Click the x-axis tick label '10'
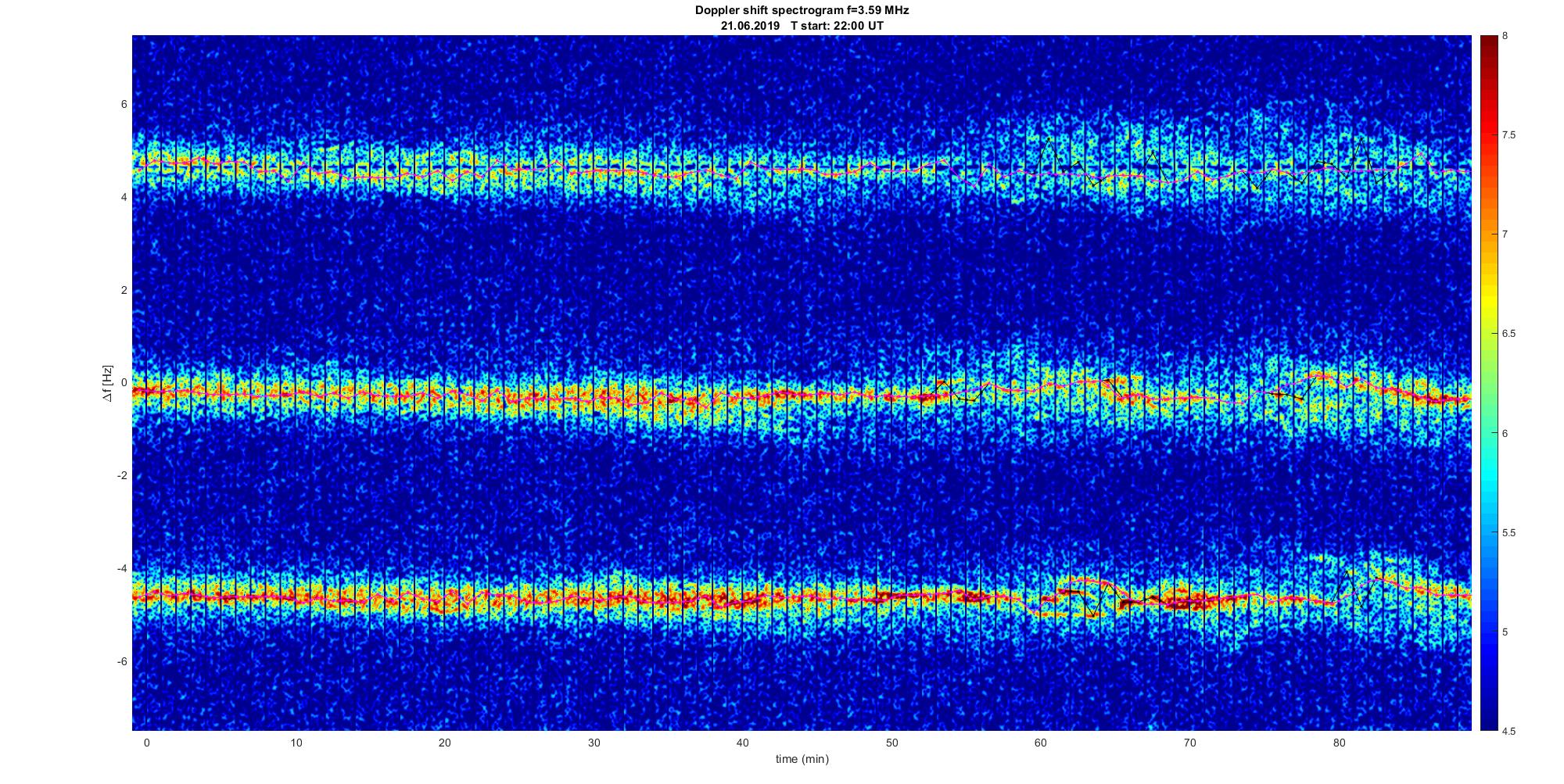The height and width of the screenshot is (784, 1564). (296, 743)
